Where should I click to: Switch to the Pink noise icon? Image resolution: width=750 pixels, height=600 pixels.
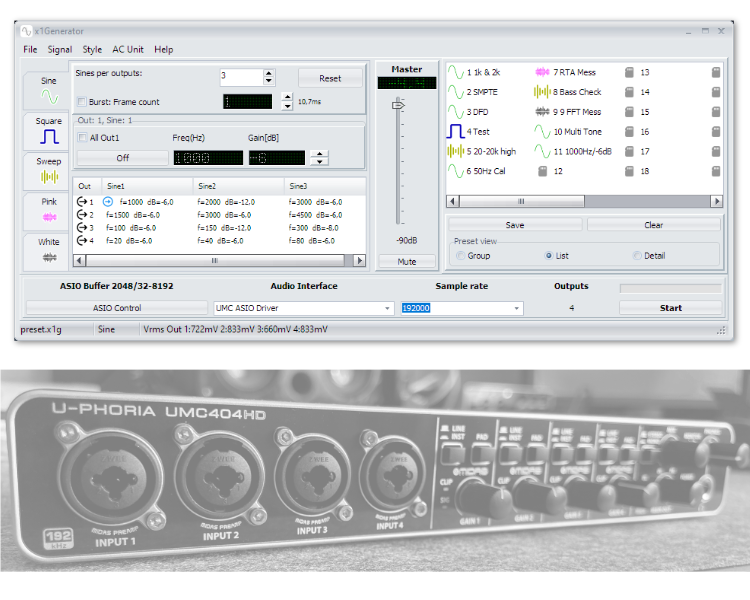pyautogui.click(x=49, y=216)
